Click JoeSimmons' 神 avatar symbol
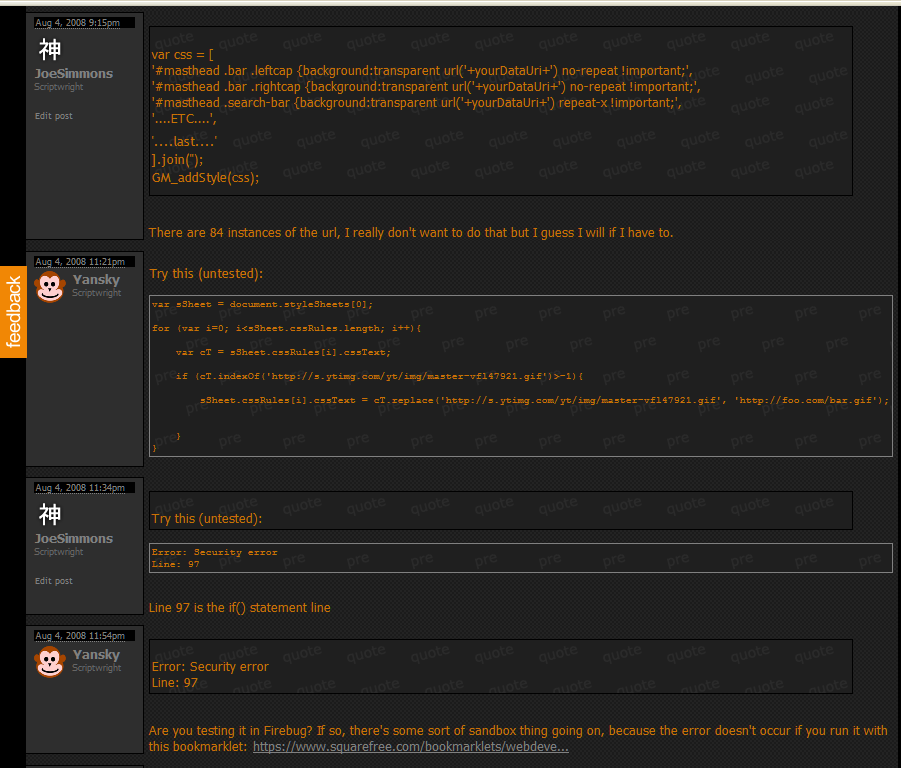 [50, 48]
